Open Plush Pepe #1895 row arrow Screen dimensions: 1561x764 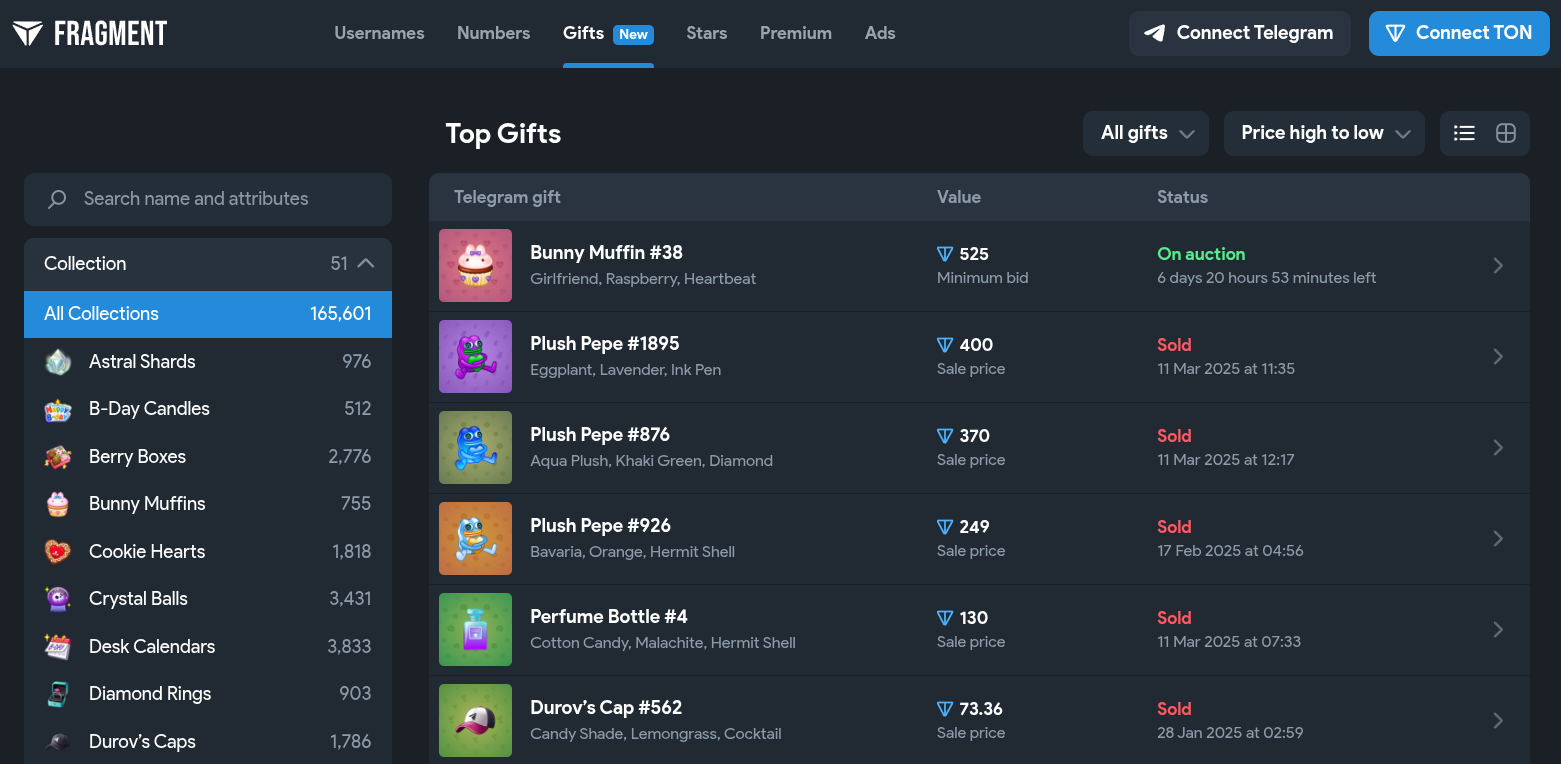1498,356
